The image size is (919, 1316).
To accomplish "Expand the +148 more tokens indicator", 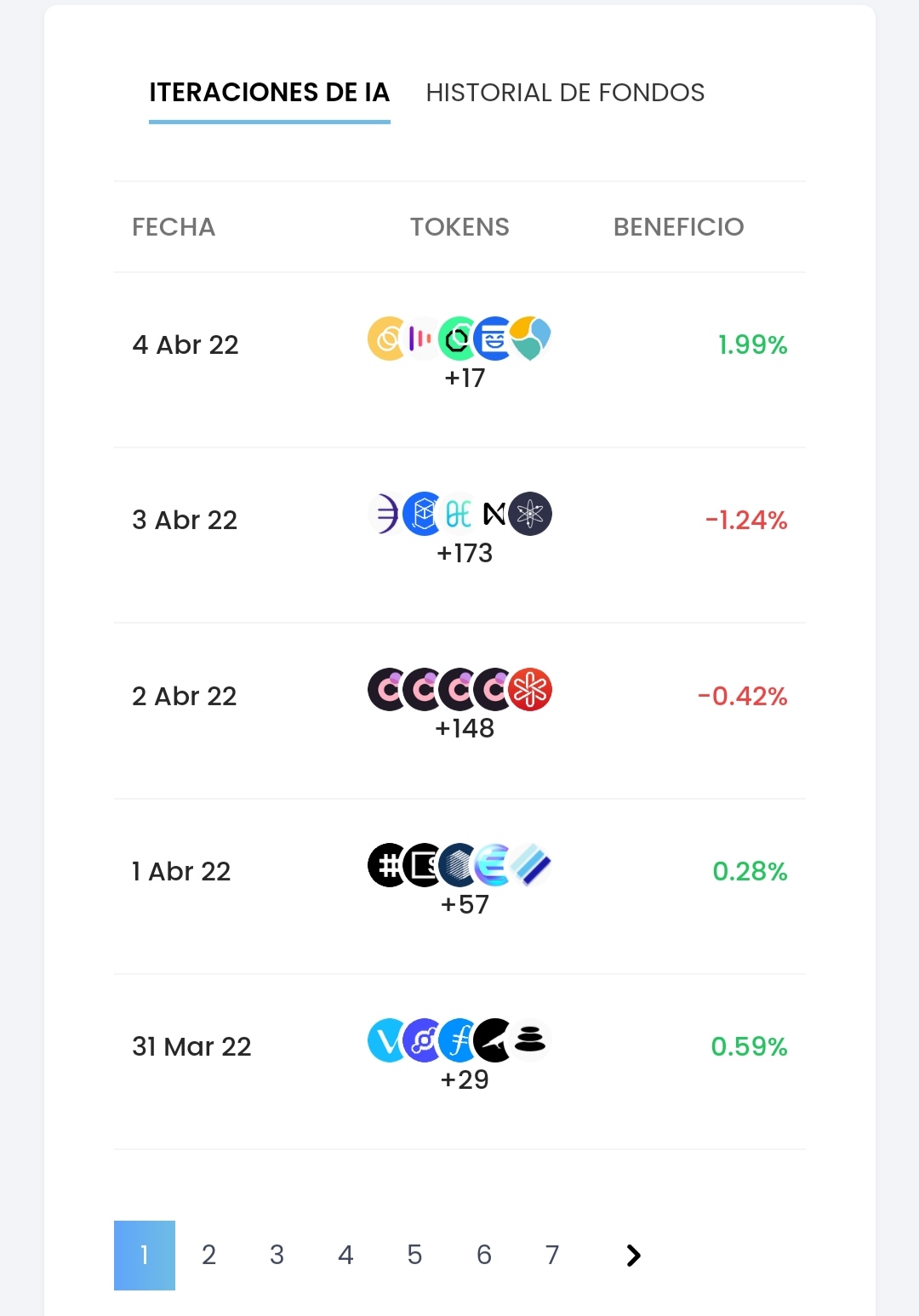I will (x=465, y=729).
